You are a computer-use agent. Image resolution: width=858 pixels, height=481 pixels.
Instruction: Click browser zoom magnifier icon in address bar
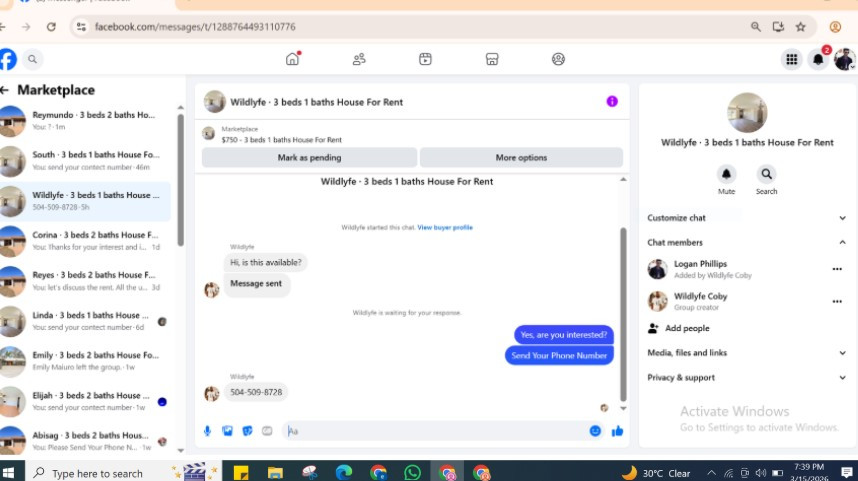click(756, 27)
